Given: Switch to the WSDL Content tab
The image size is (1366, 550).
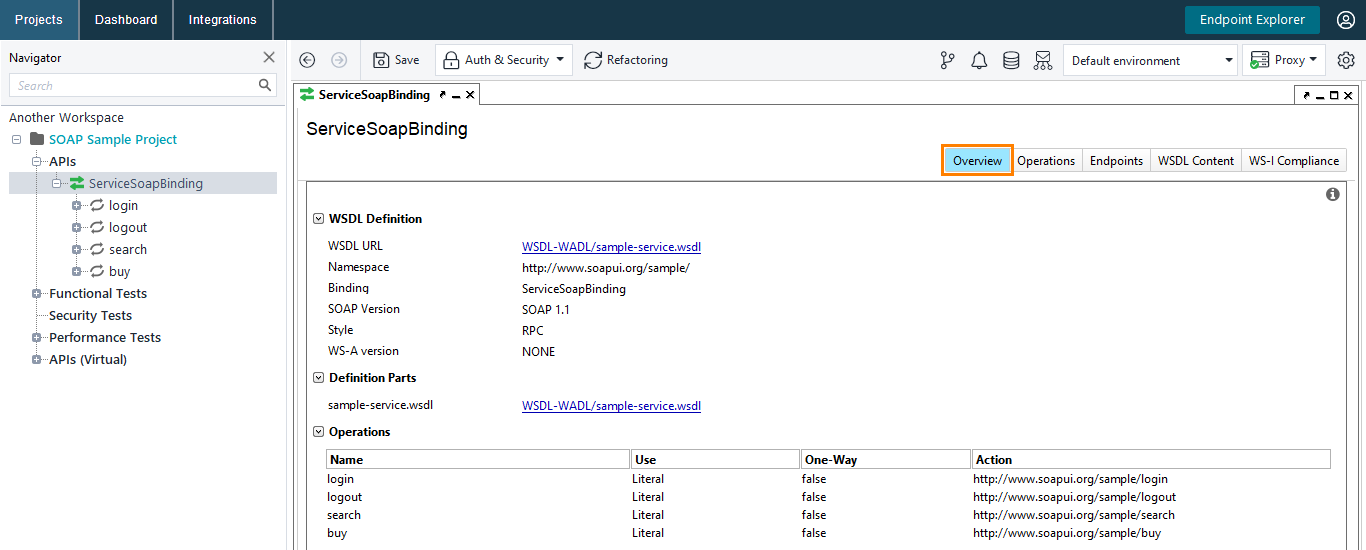Looking at the screenshot, I should pos(1195,160).
